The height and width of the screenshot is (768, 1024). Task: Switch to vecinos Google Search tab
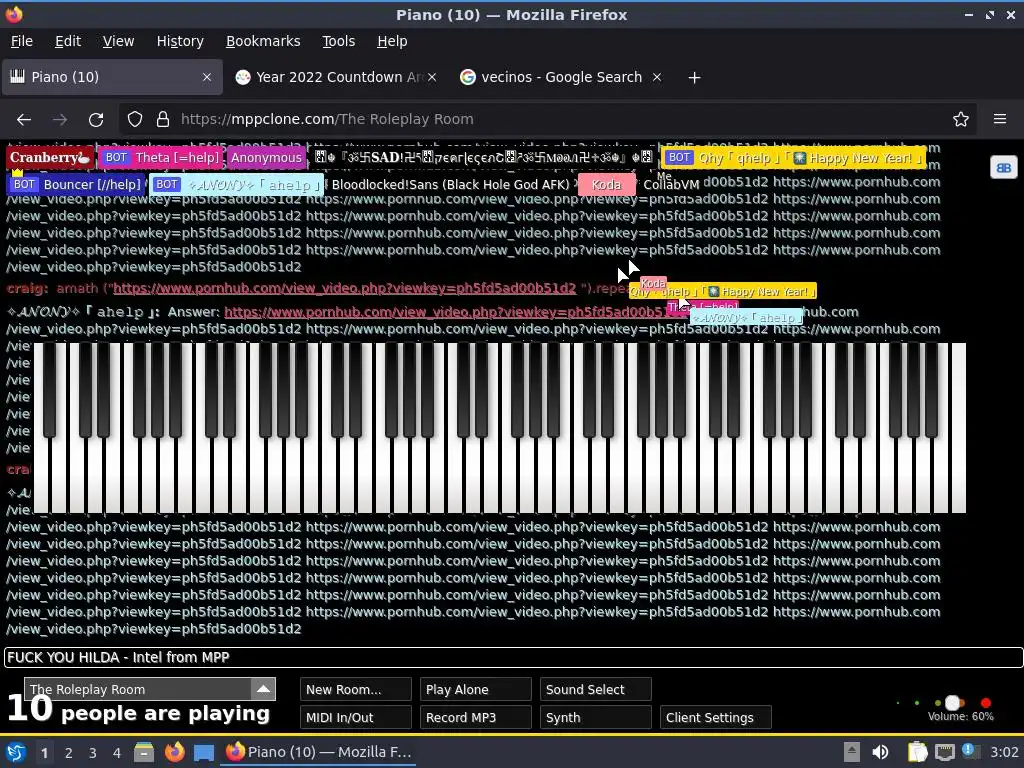coord(560,77)
